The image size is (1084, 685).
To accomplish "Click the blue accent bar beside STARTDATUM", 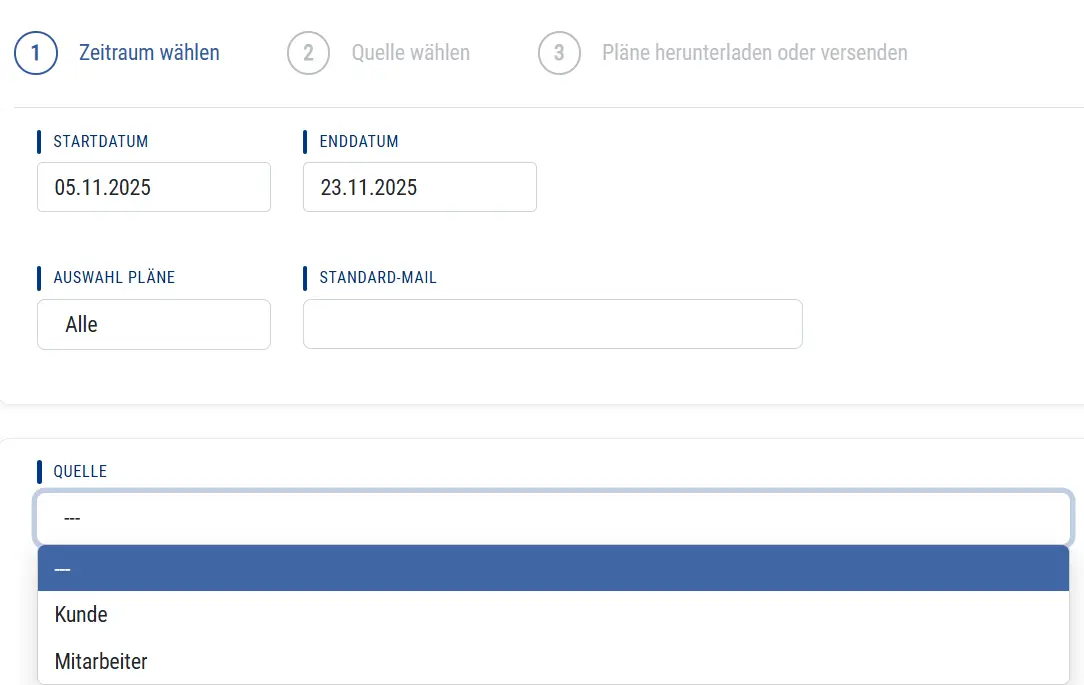I will click(39, 142).
